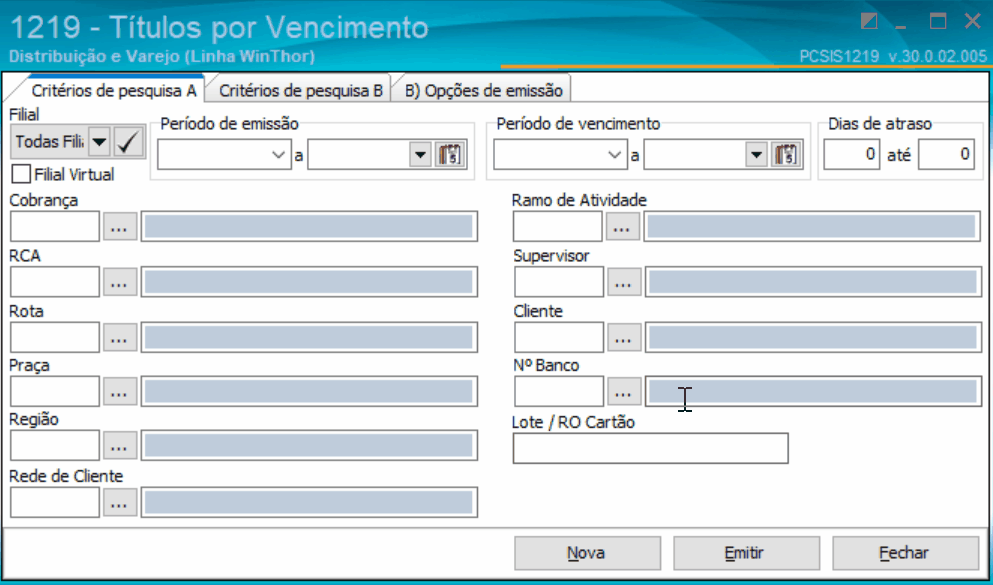Switch to Critérios de pesquisa A tab
Image resolution: width=993 pixels, height=585 pixels.
tap(115, 91)
